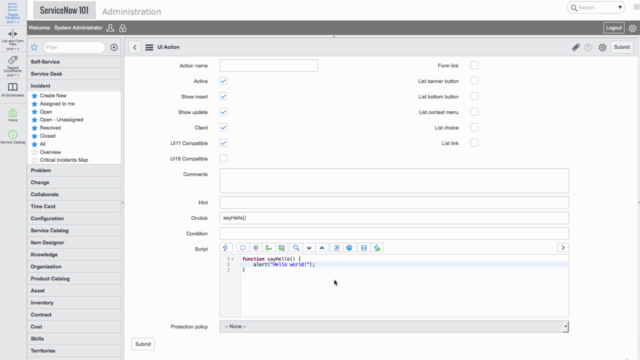Toggle the UI11 Compatible checkbox
The image size is (640, 360).
(223, 143)
